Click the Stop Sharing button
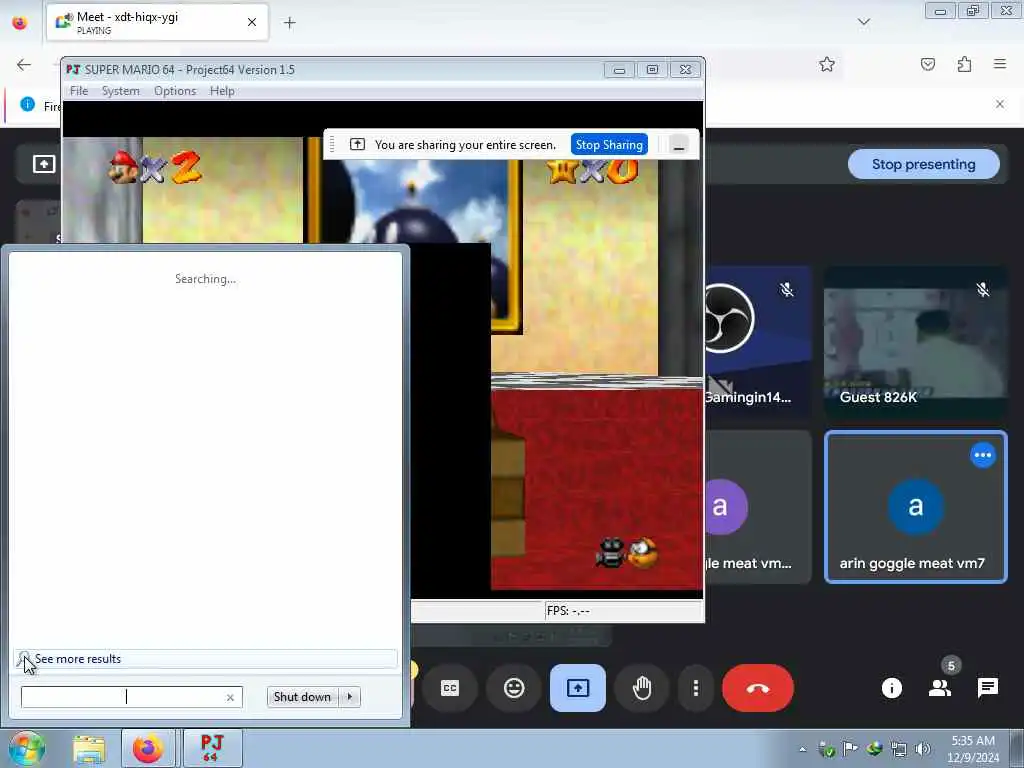 coord(609,144)
